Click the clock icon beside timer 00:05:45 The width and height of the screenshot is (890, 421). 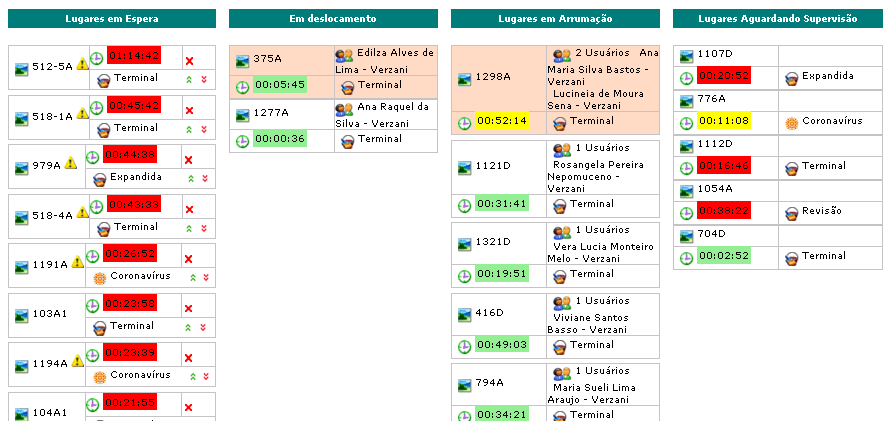click(x=242, y=86)
